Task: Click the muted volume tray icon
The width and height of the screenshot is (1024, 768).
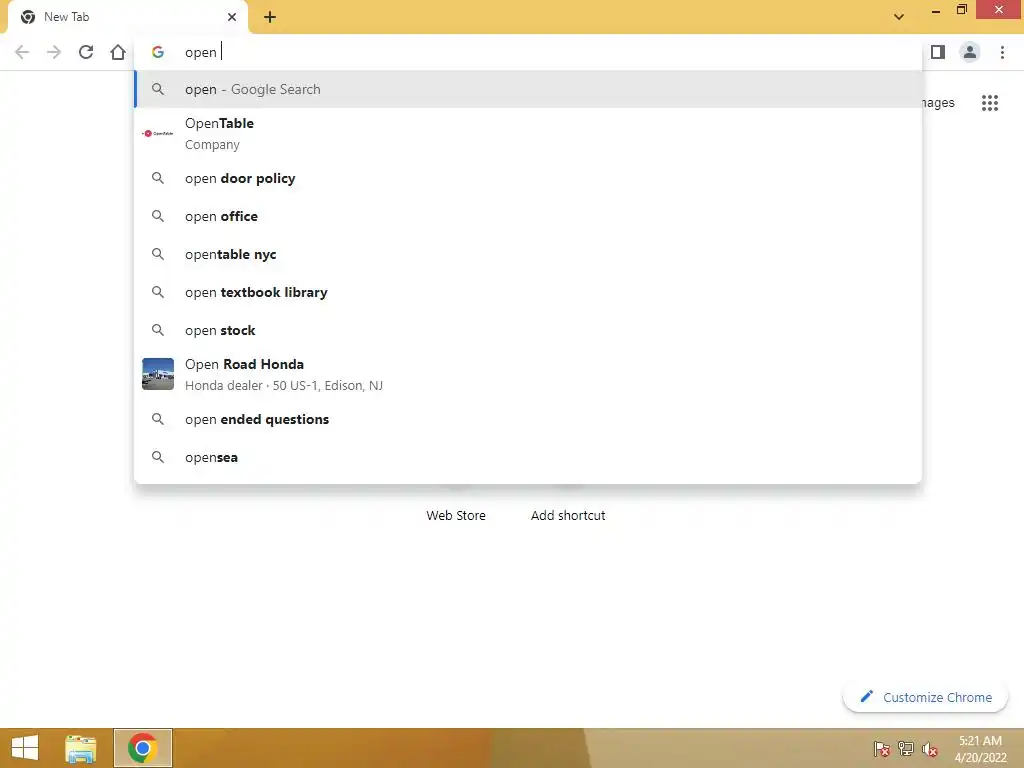Action: tap(929, 748)
